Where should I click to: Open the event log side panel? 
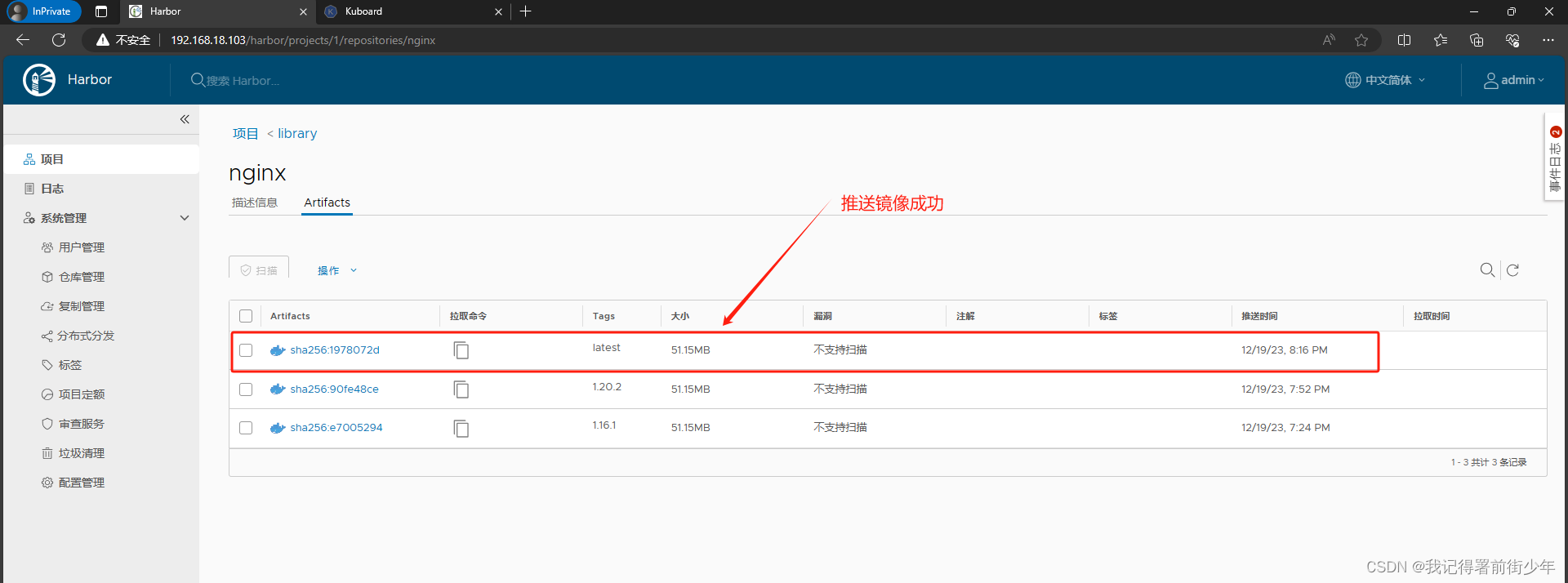click(1555, 158)
